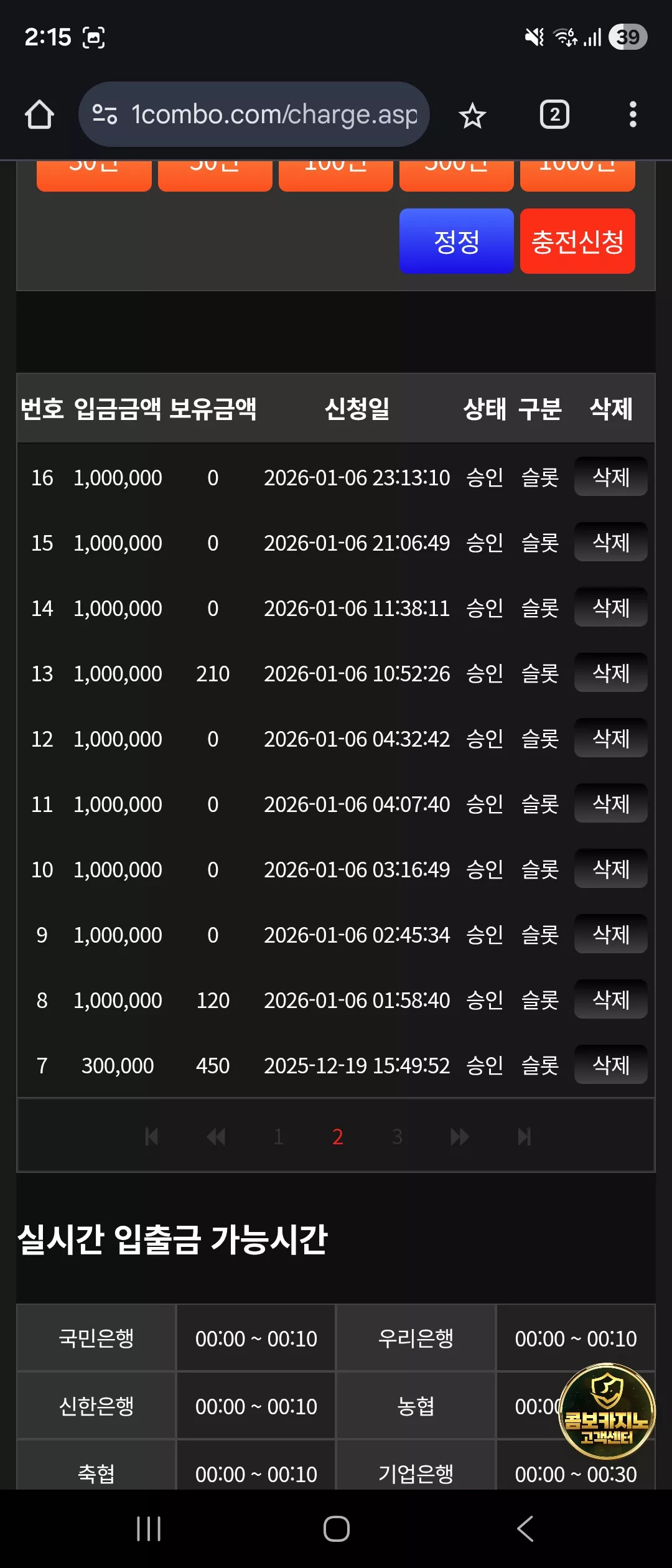672x1568 pixels.
Task: Open the tab switcher showing 2 tabs
Action: tap(554, 114)
